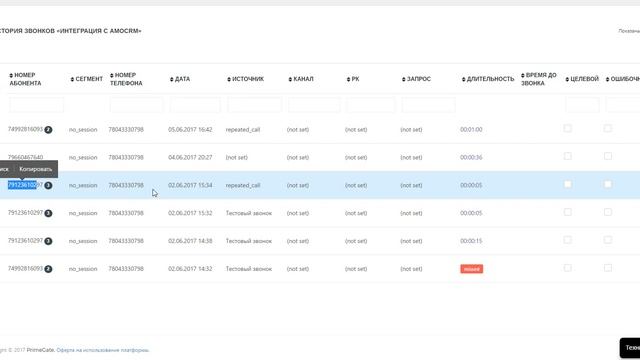Screen dimensions: 640x360
Task: Click repeated_call in 02.06.2017 15:34 row
Action: [243, 185]
